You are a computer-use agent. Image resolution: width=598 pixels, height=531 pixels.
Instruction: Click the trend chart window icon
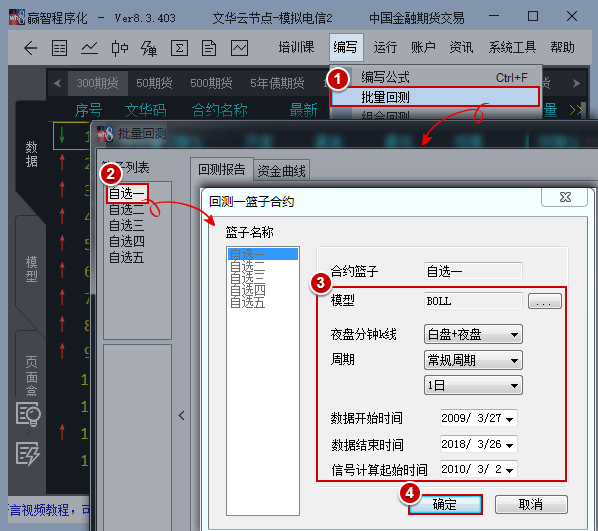[240, 48]
